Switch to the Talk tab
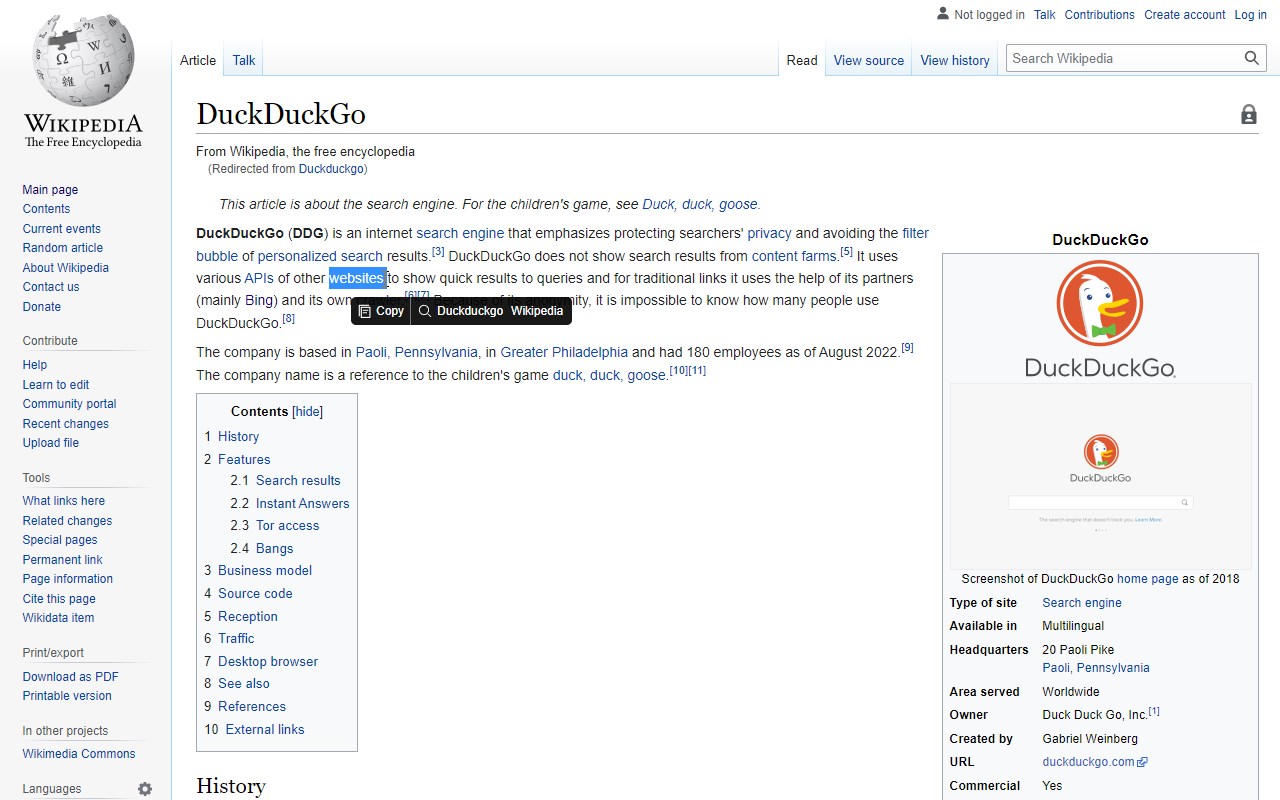The height and width of the screenshot is (800, 1280). click(244, 60)
